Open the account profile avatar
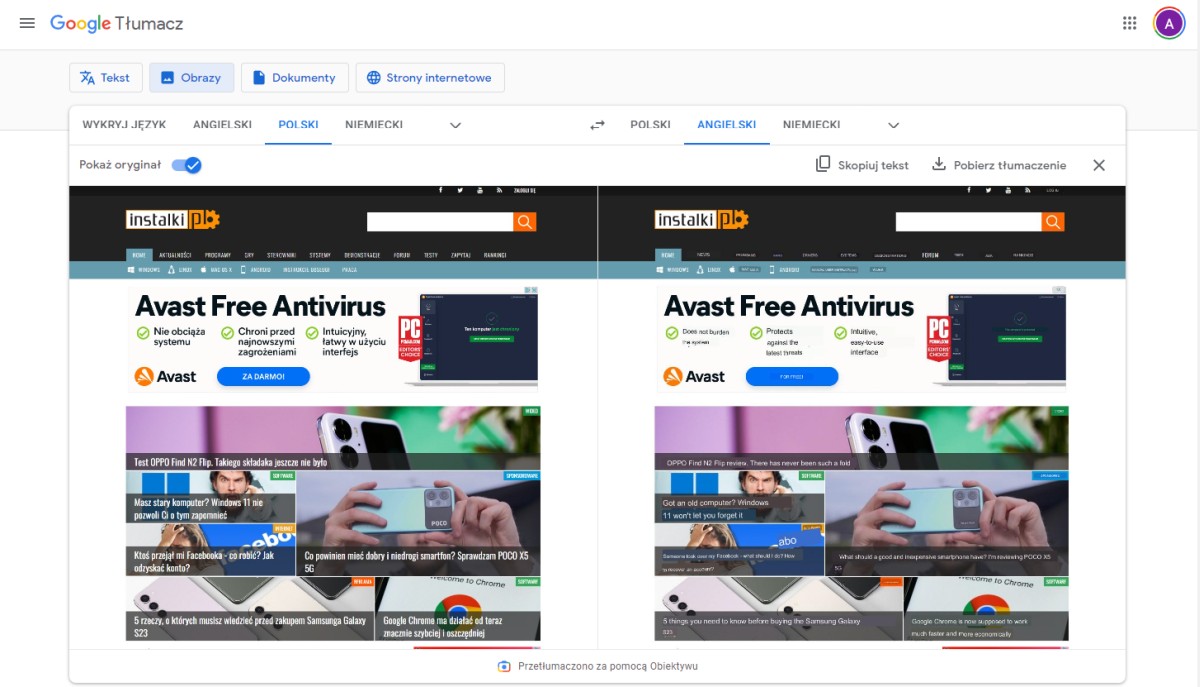The width and height of the screenshot is (1200, 687). (1168, 23)
